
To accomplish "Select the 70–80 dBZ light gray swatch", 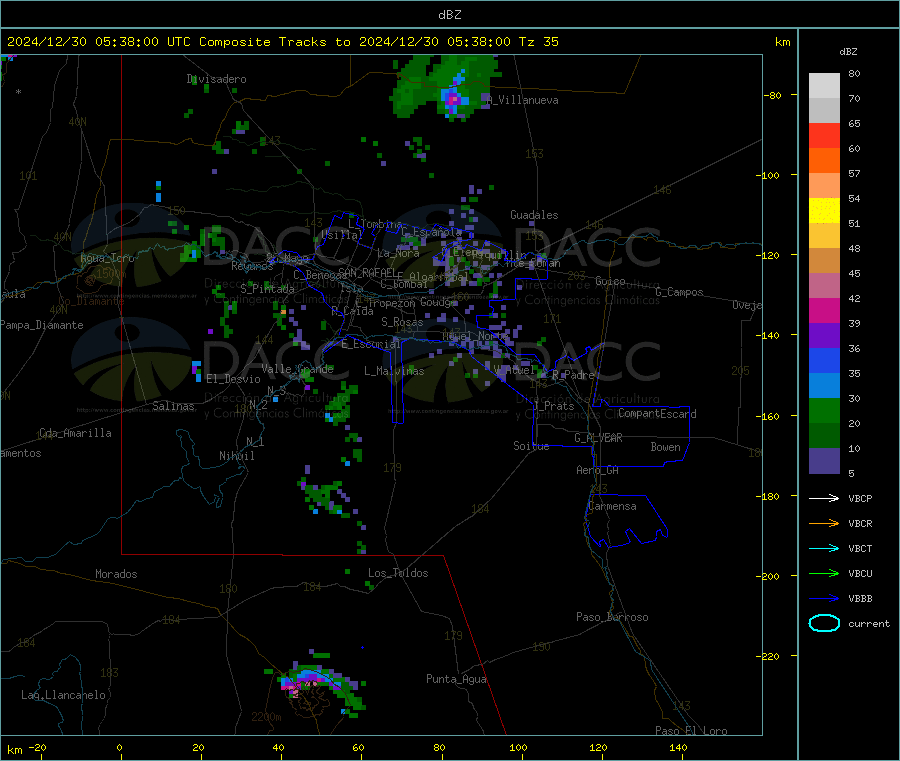I will (824, 86).
